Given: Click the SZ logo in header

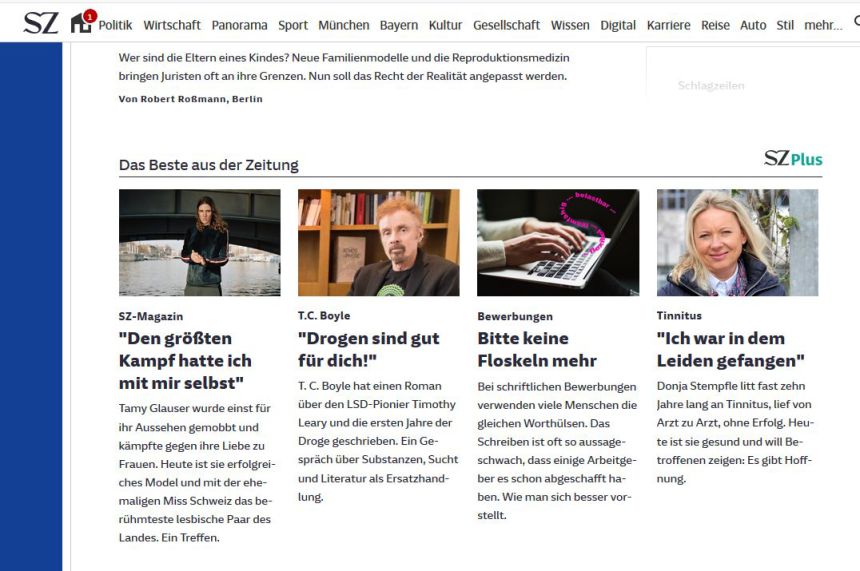Looking at the screenshot, I should 41,24.
